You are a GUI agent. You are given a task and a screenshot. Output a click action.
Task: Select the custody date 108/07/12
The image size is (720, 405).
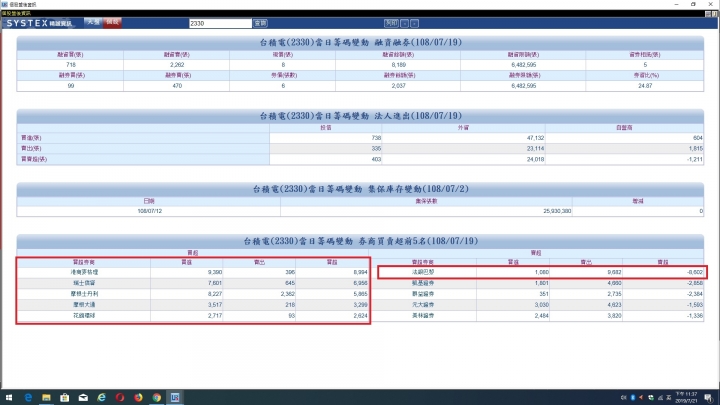[x=149, y=211]
